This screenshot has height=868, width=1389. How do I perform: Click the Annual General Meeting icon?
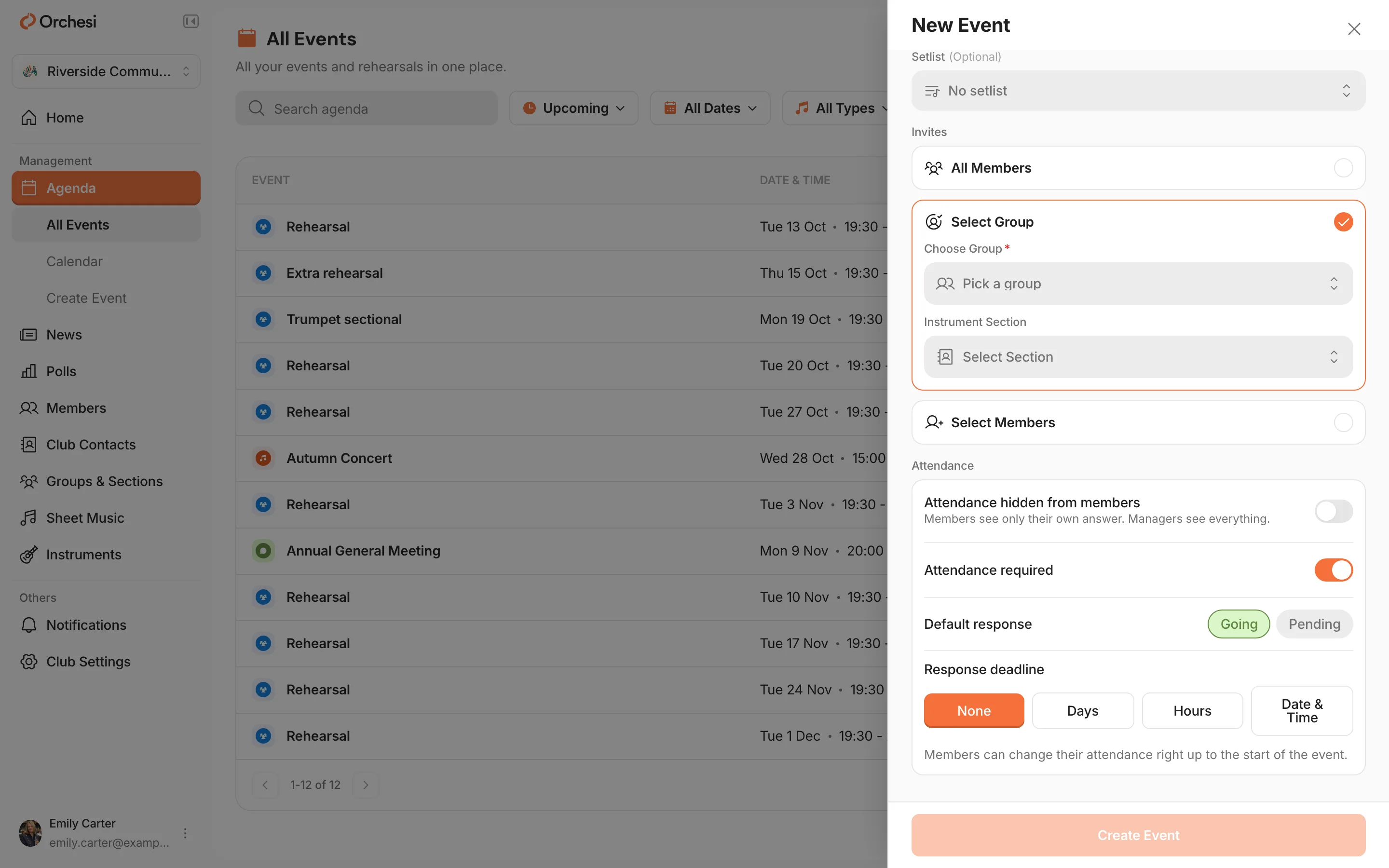coord(263,551)
